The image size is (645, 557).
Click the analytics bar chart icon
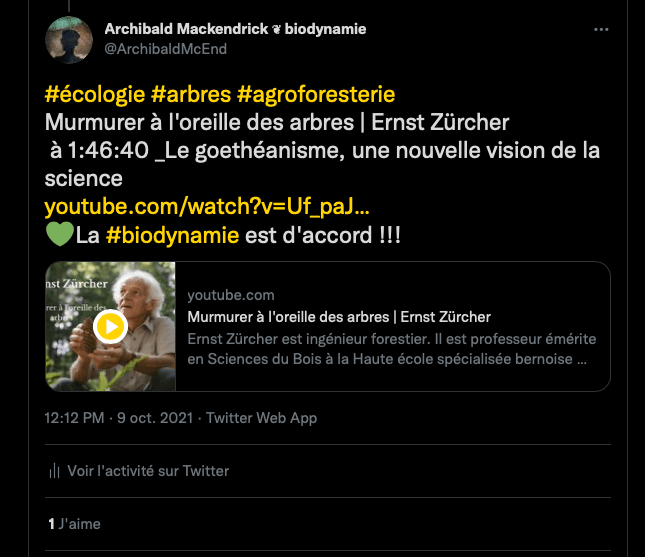(54, 471)
